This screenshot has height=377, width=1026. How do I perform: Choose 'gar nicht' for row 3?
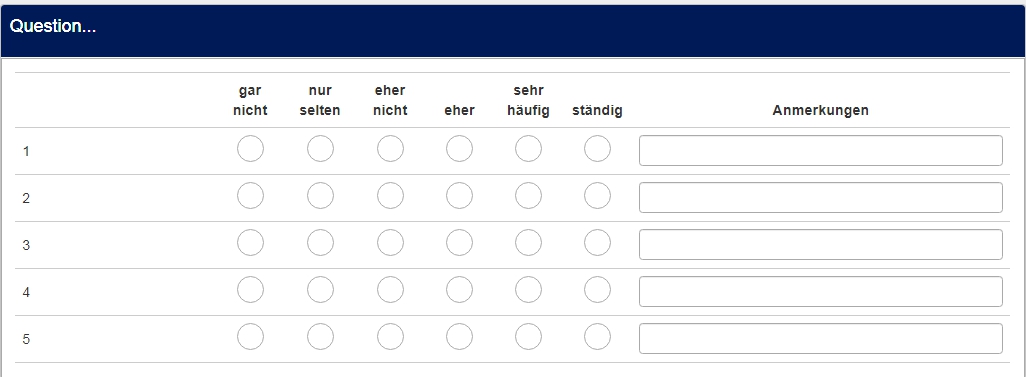coord(250,243)
